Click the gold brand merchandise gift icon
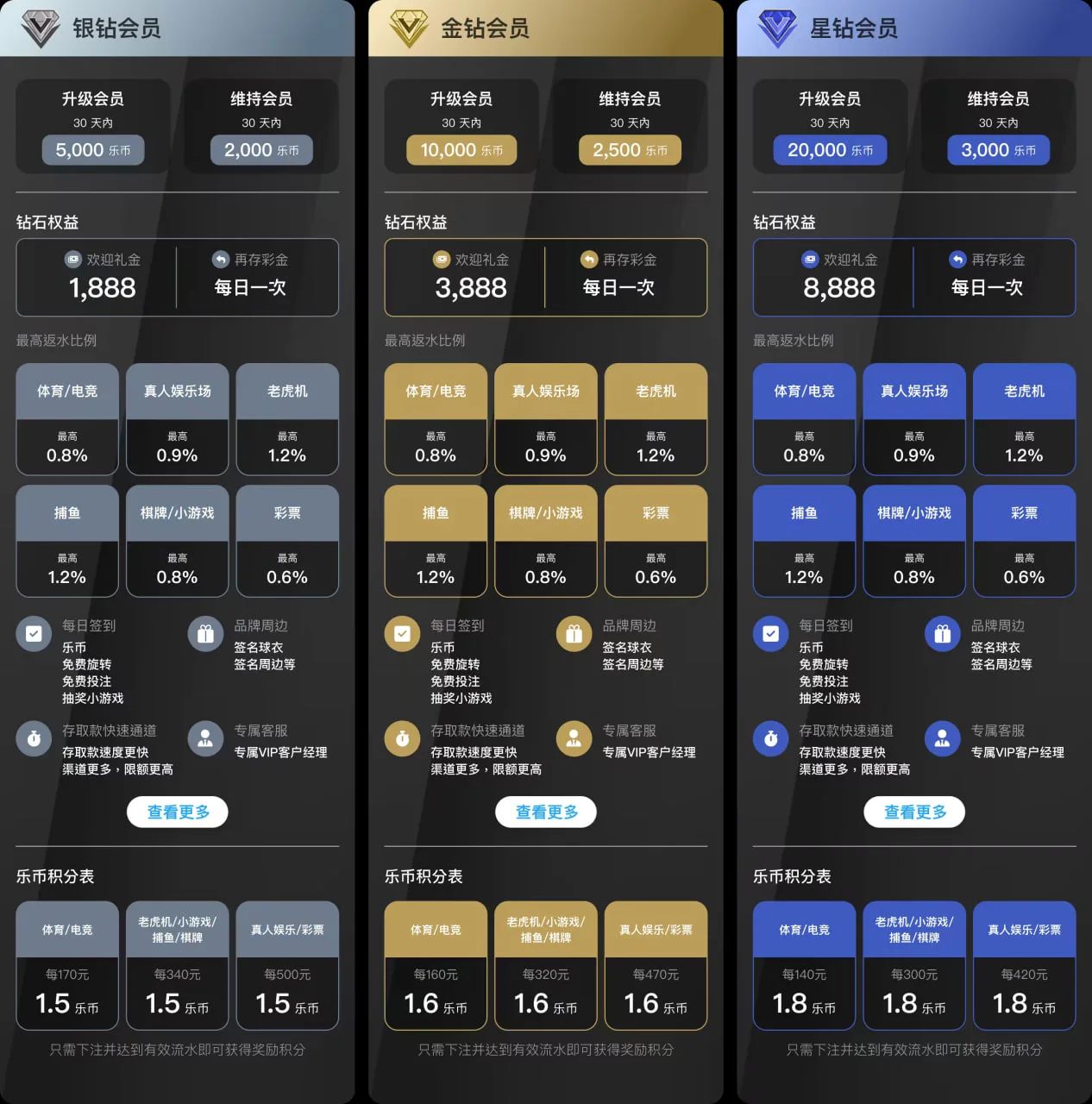1092x1104 pixels. click(x=574, y=634)
